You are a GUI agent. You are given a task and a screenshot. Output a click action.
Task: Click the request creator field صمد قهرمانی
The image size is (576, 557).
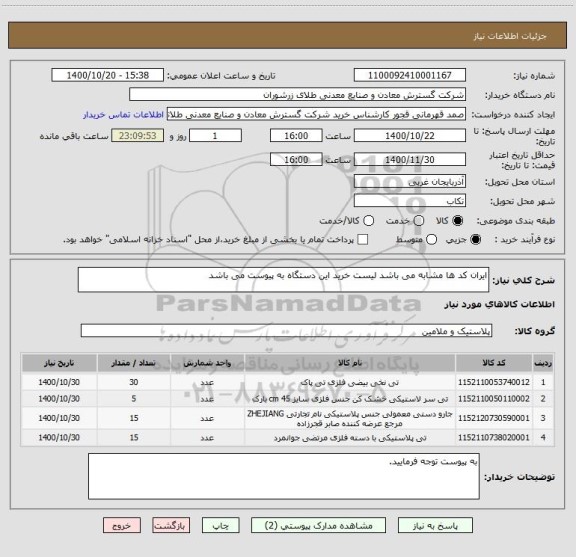coord(316,115)
